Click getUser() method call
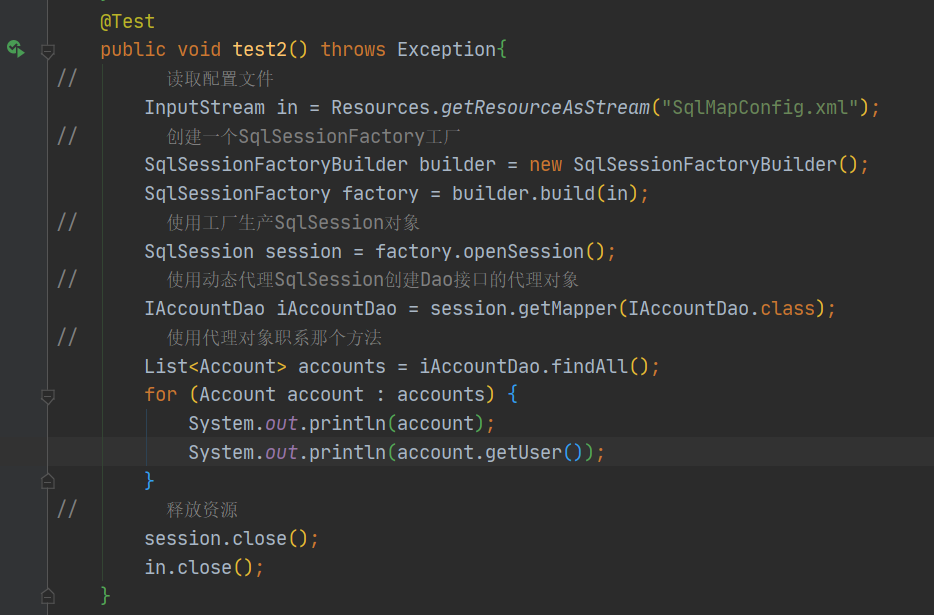934x615 pixels. (x=534, y=453)
